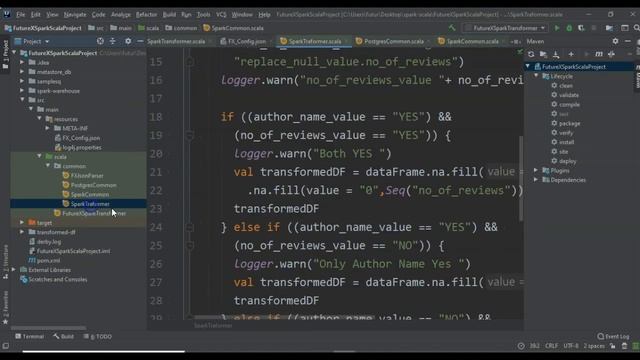Reimport all Maven projects icon

(531, 54)
